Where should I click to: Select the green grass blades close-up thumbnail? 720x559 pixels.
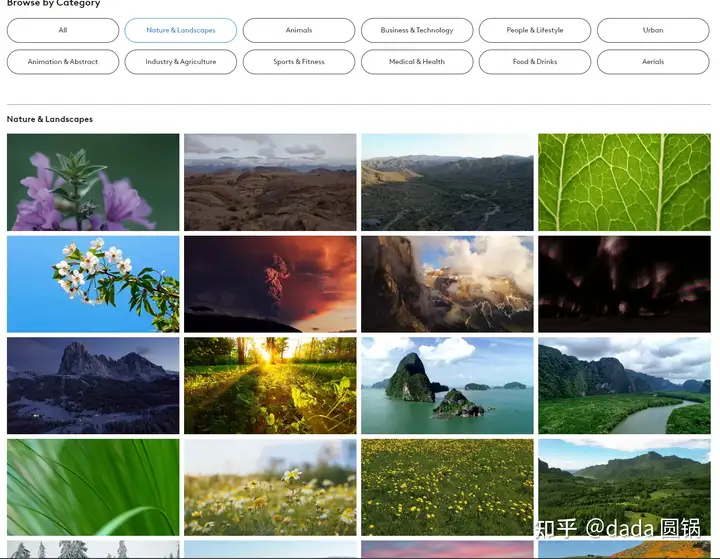coord(93,487)
